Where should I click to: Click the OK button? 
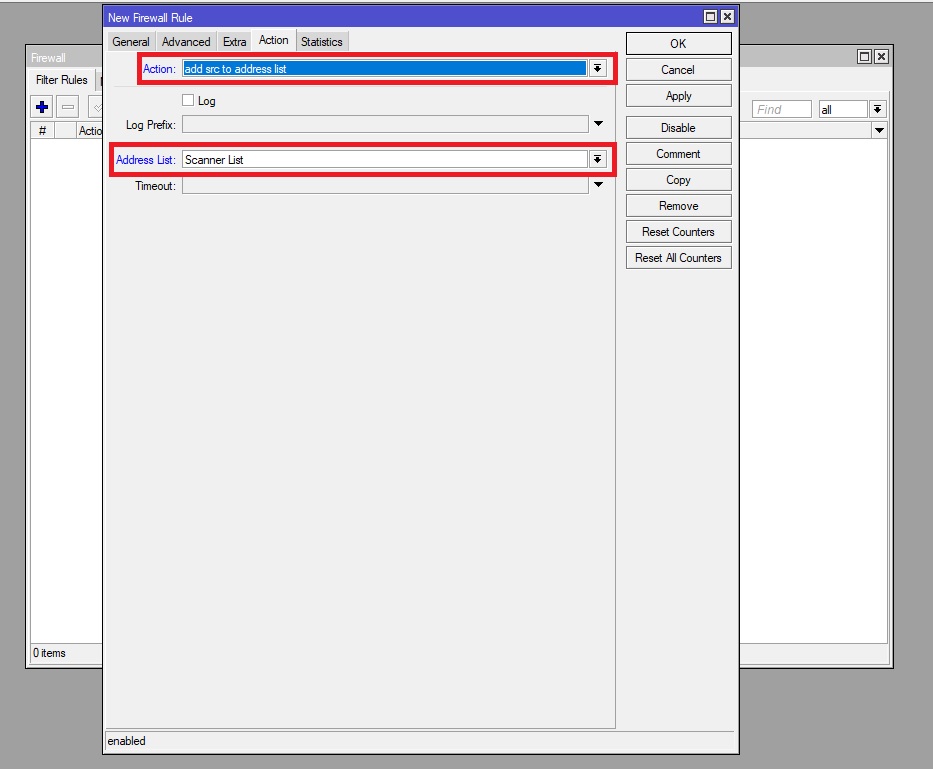pos(678,43)
